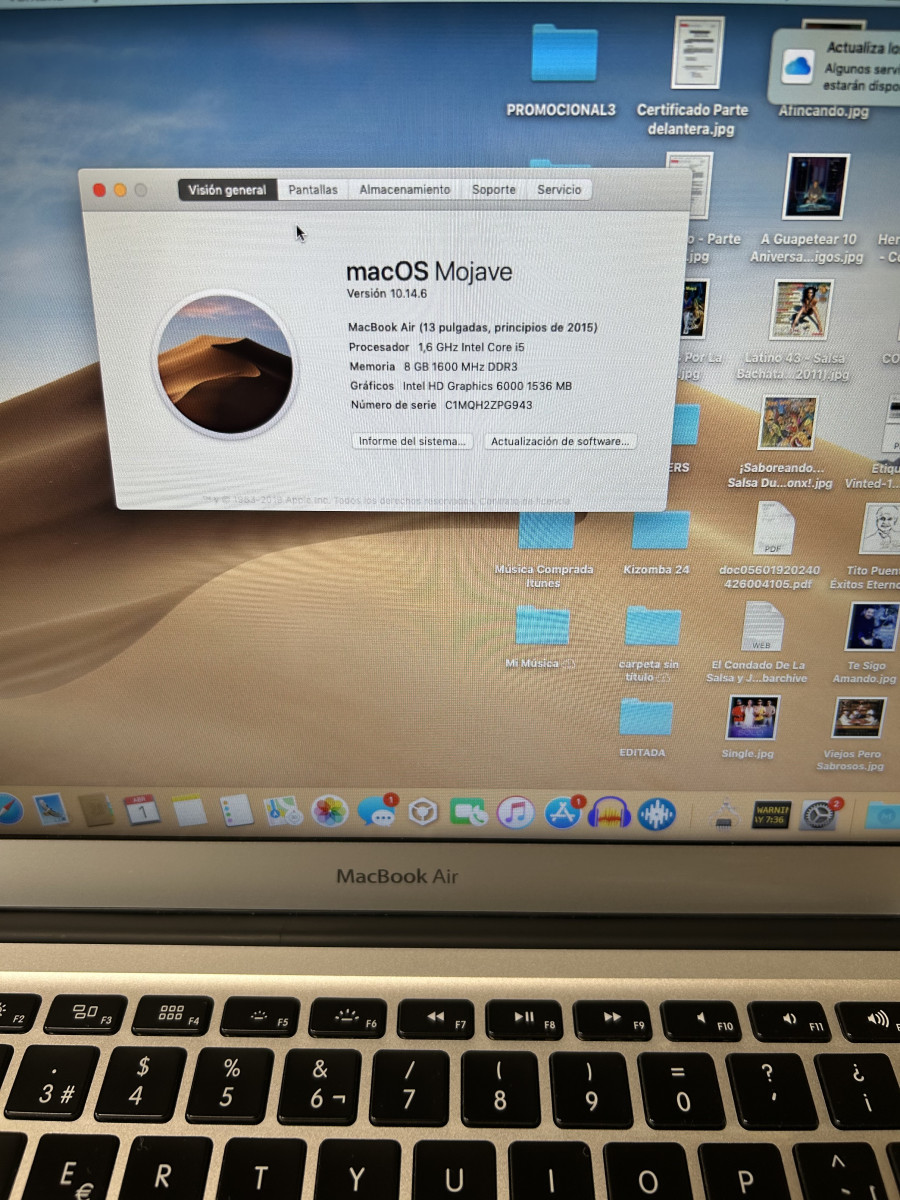Open Contacts book in the dock
The image size is (900, 1200).
pyautogui.click(x=97, y=809)
